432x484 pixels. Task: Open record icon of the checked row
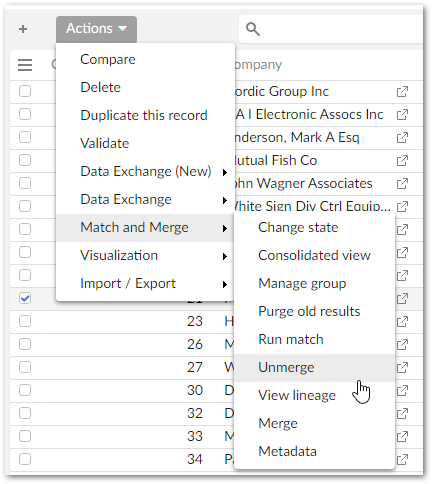(x=402, y=298)
